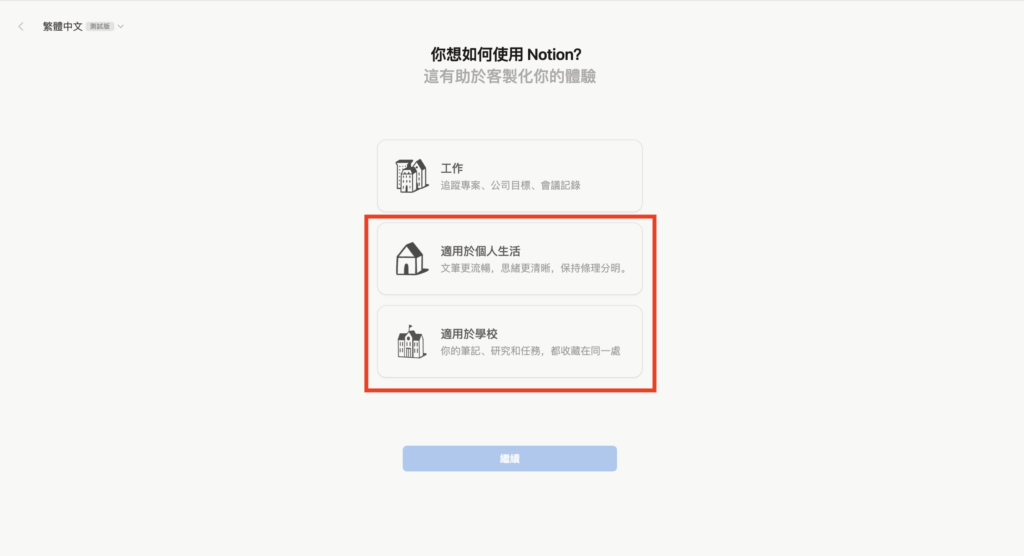Choose the 適用於個人生活 option card
Image resolution: width=1024 pixels, height=556 pixels.
click(x=509, y=259)
